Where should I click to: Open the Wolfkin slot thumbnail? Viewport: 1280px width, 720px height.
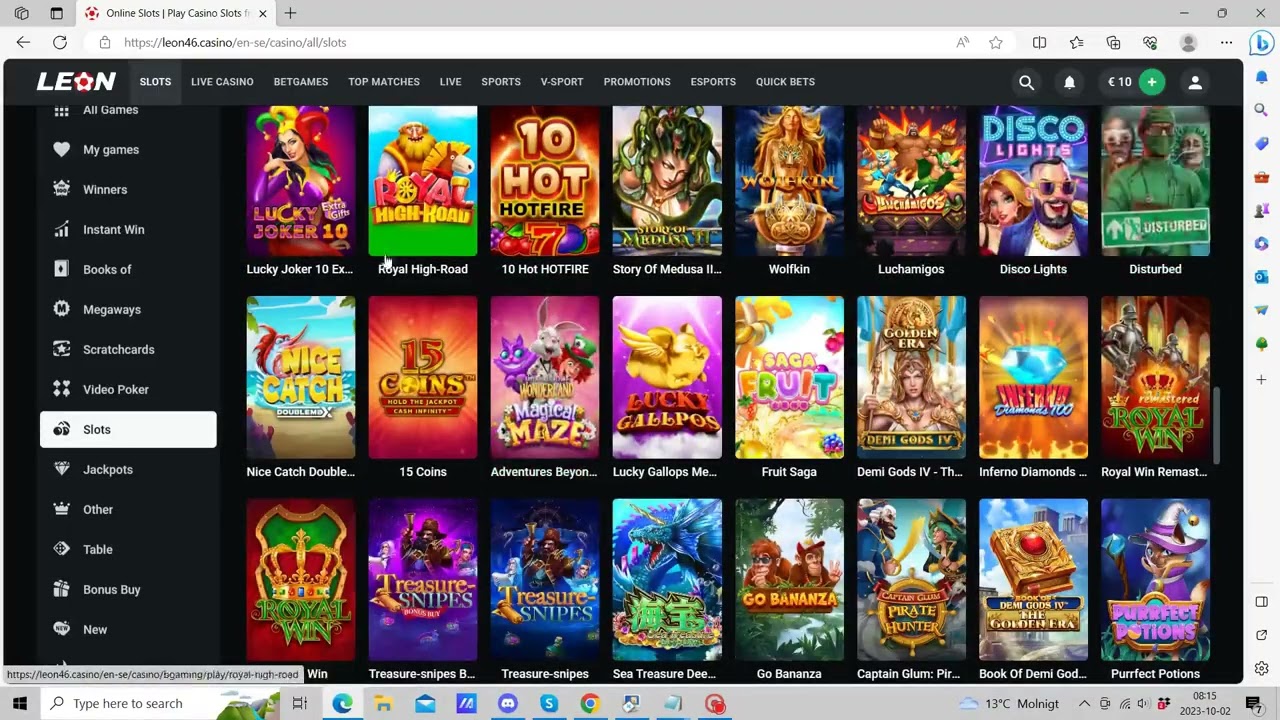coord(789,181)
